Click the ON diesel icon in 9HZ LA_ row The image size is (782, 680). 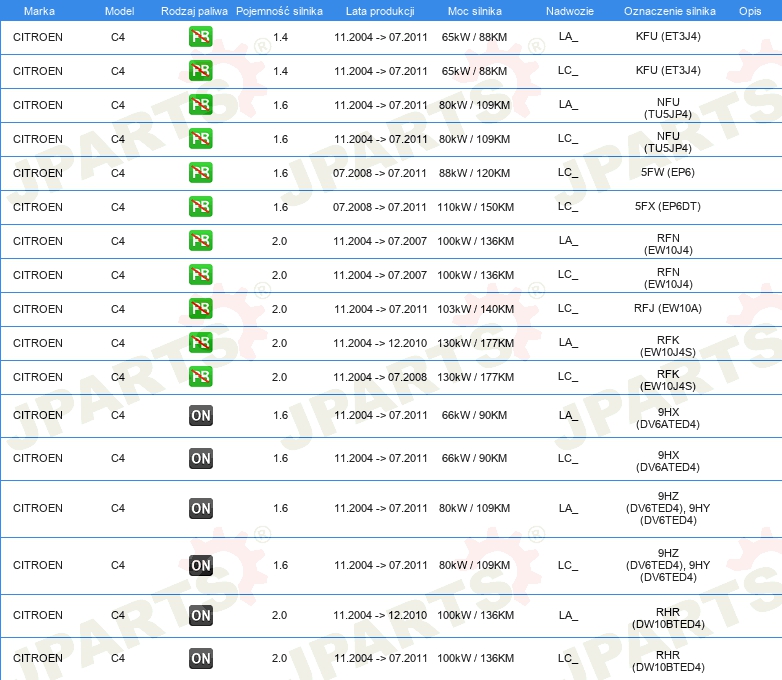(x=201, y=508)
